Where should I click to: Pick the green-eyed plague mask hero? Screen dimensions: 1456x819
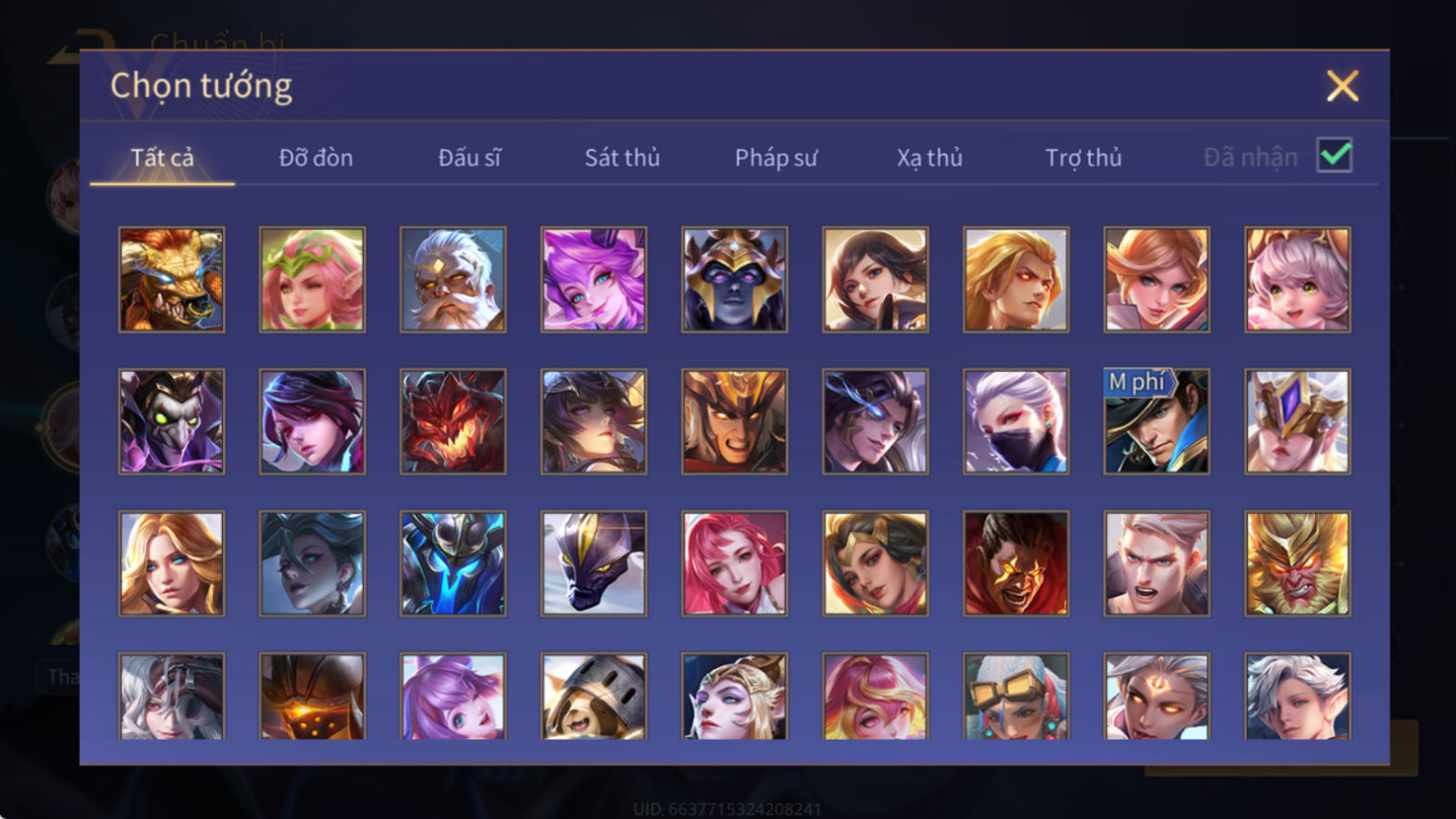(x=171, y=422)
